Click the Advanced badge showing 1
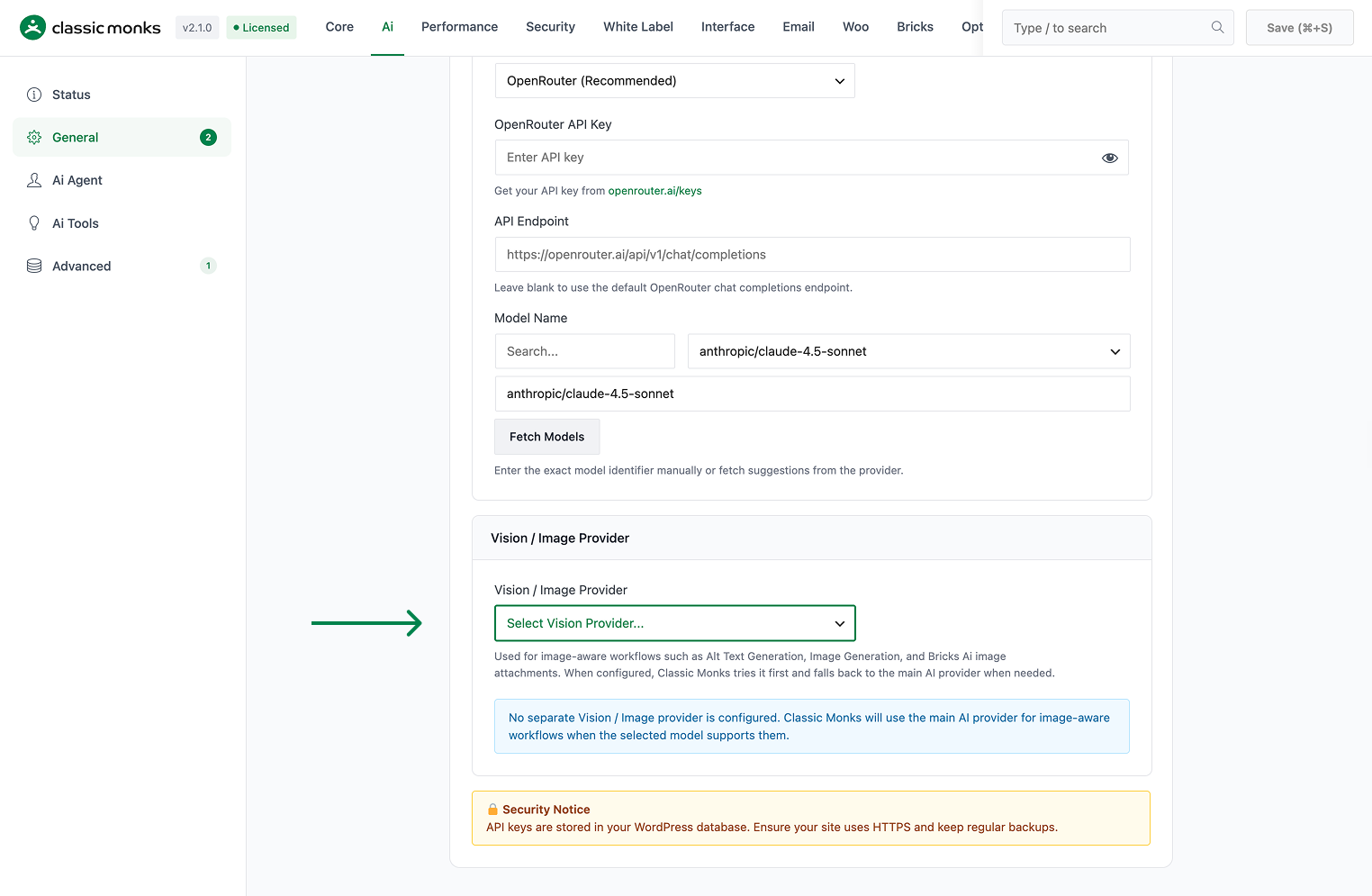Image resolution: width=1372 pixels, height=896 pixels. tap(208, 266)
